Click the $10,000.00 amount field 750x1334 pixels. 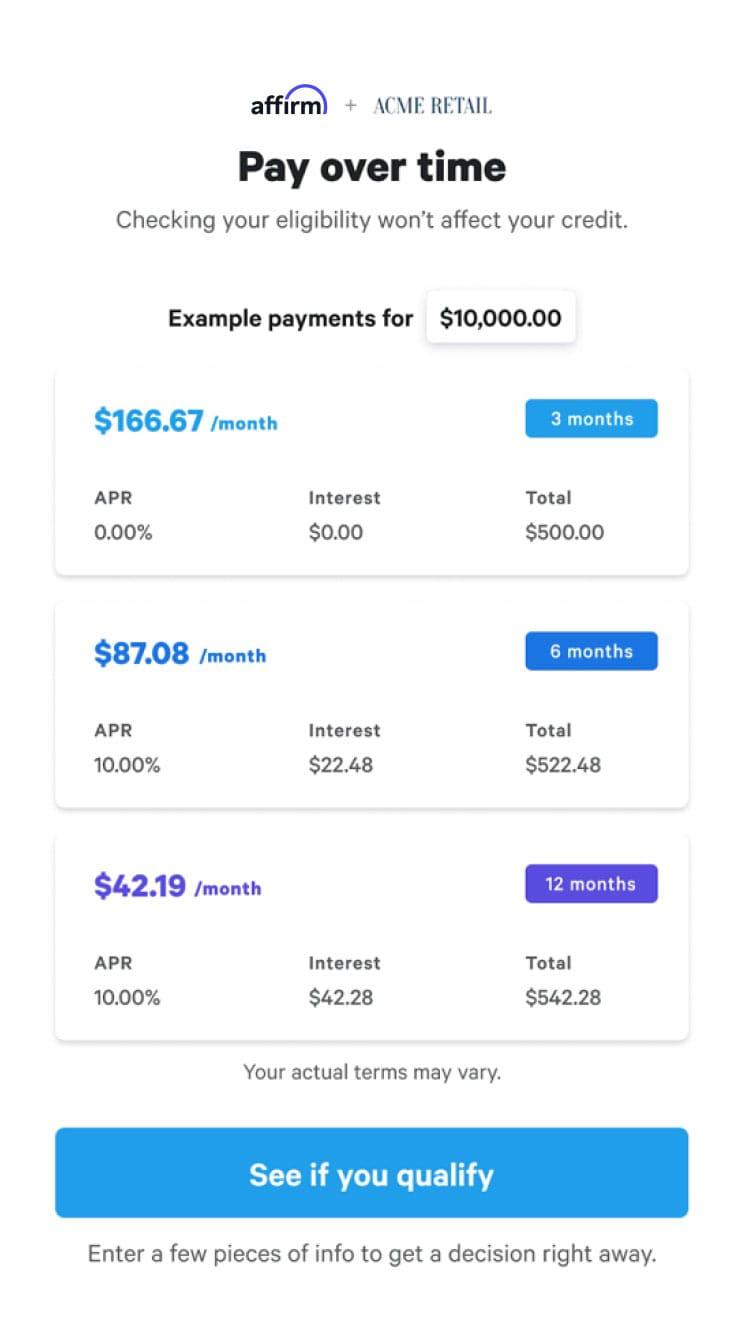coord(500,319)
